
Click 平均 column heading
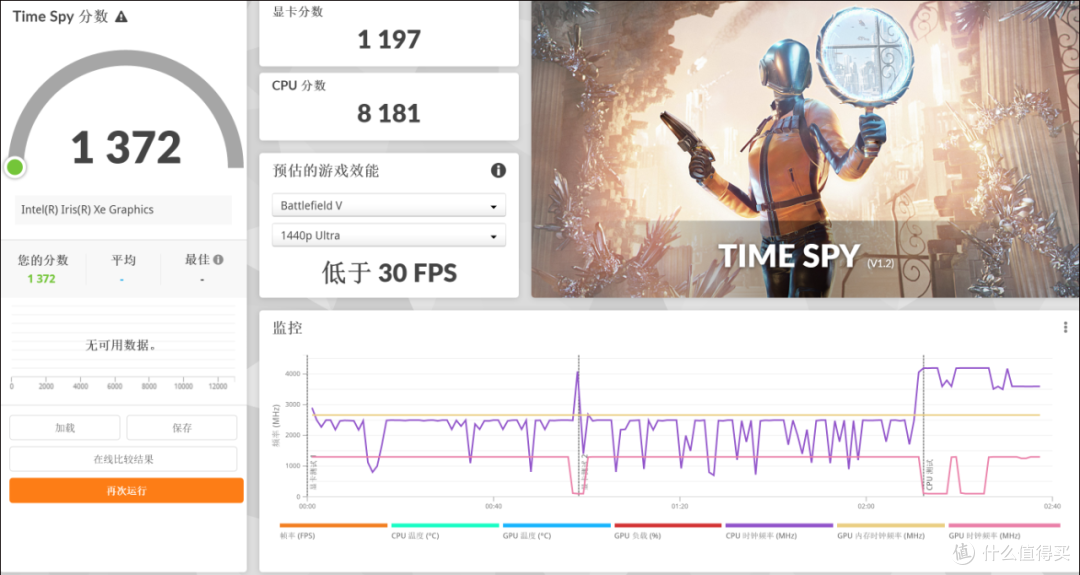point(123,260)
